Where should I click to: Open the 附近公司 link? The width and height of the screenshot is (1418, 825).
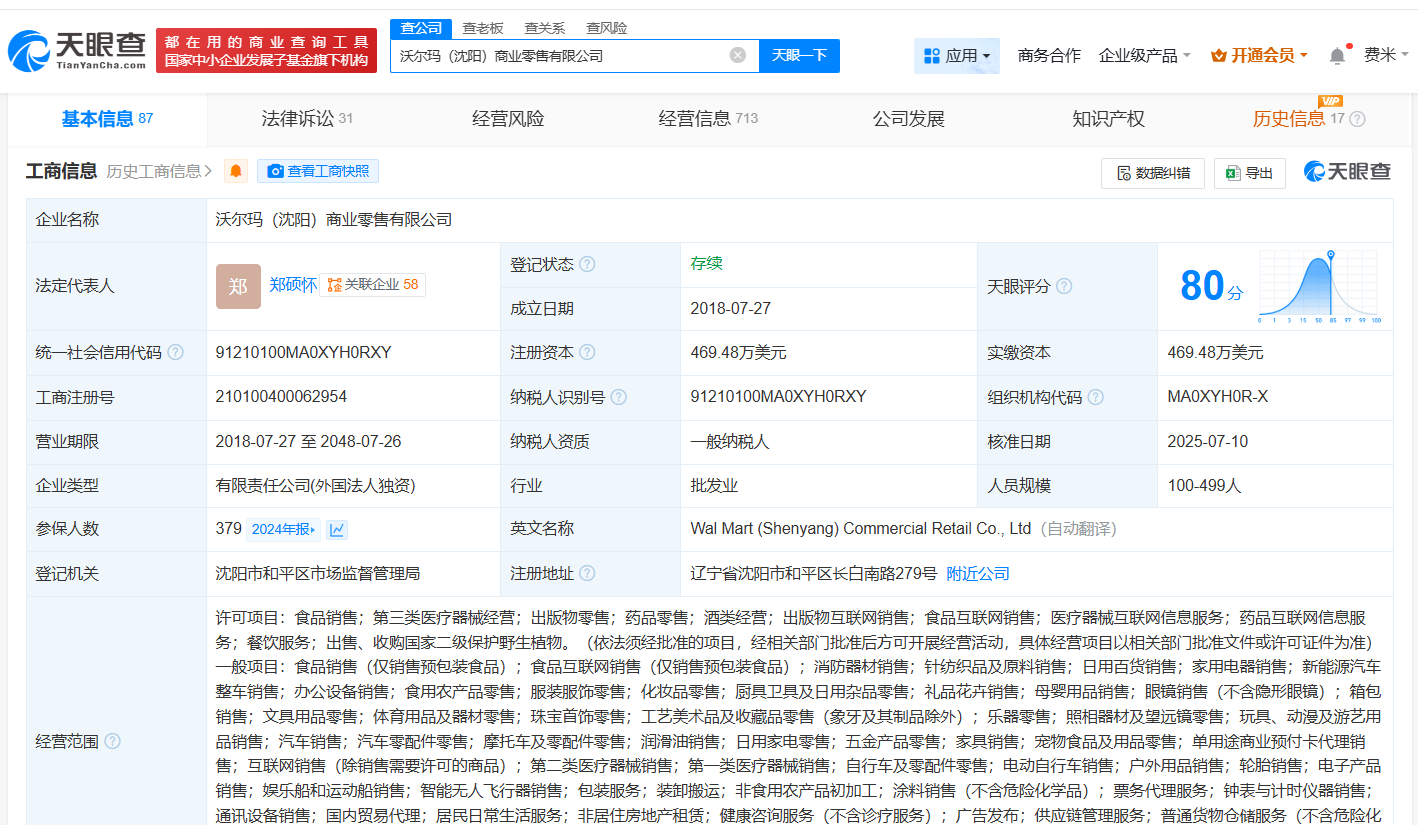click(978, 574)
